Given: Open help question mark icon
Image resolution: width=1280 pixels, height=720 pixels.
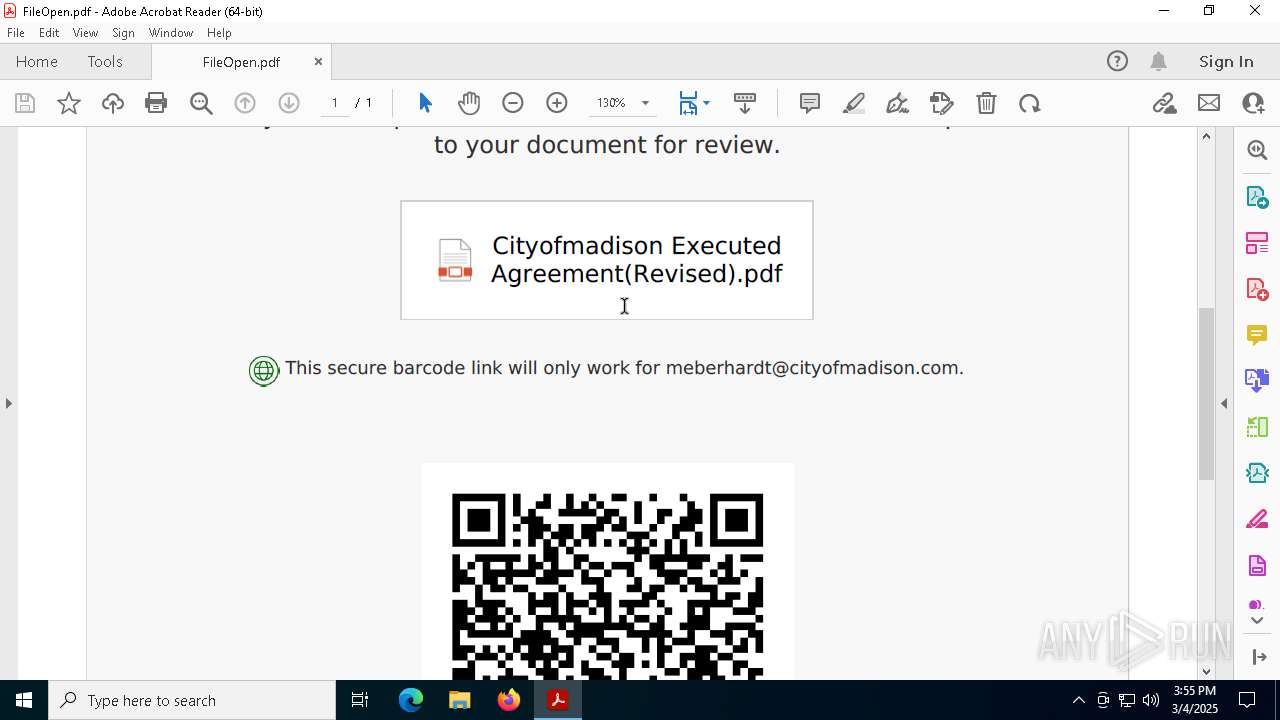Looking at the screenshot, I should (x=1117, y=62).
